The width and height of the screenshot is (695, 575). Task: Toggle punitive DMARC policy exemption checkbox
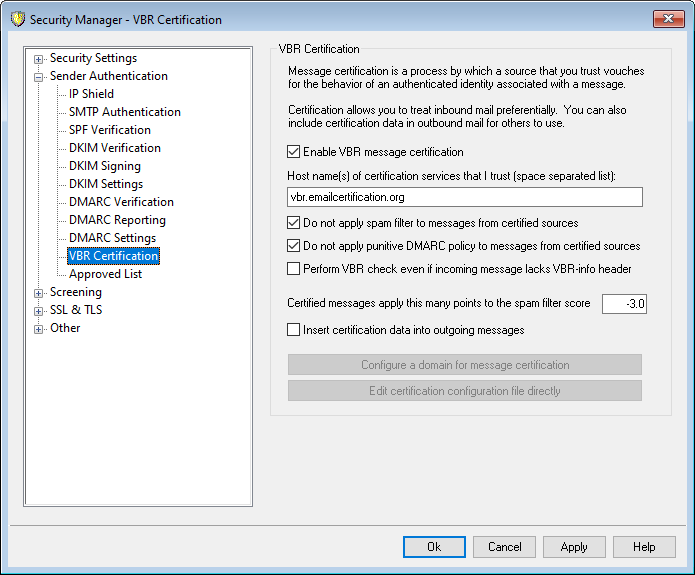tap(293, 246)
